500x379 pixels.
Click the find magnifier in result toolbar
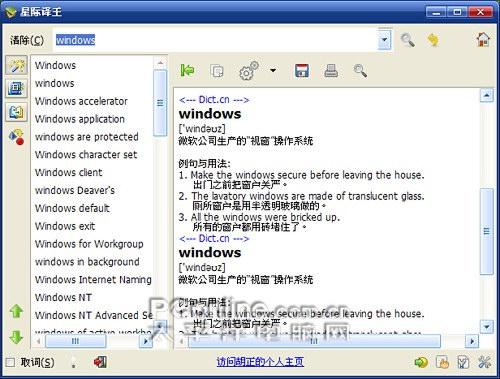click(360, 71)
